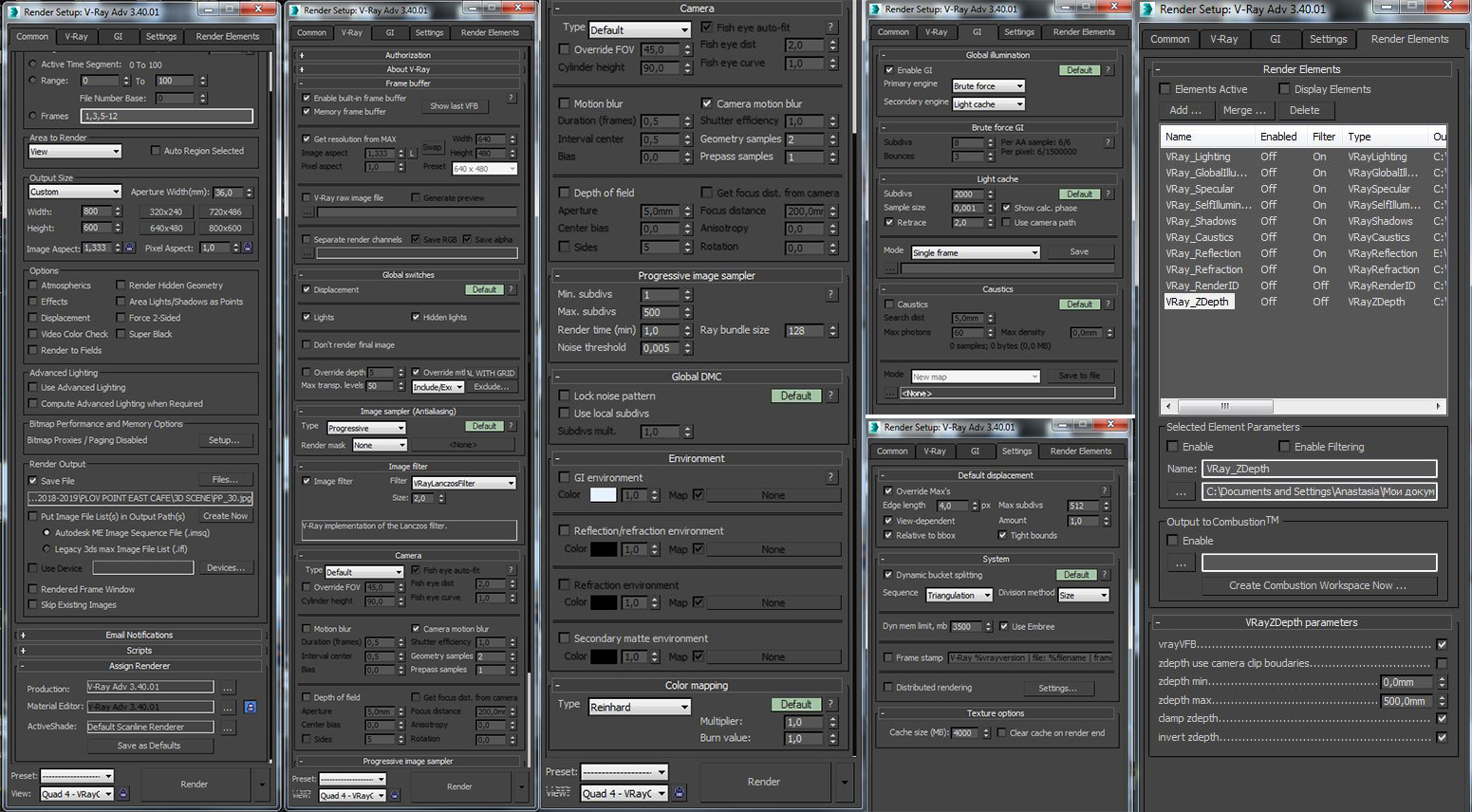The image size is (1472, 812).
Task: Open help for the Frame buffer rollout
Action: 512,98
